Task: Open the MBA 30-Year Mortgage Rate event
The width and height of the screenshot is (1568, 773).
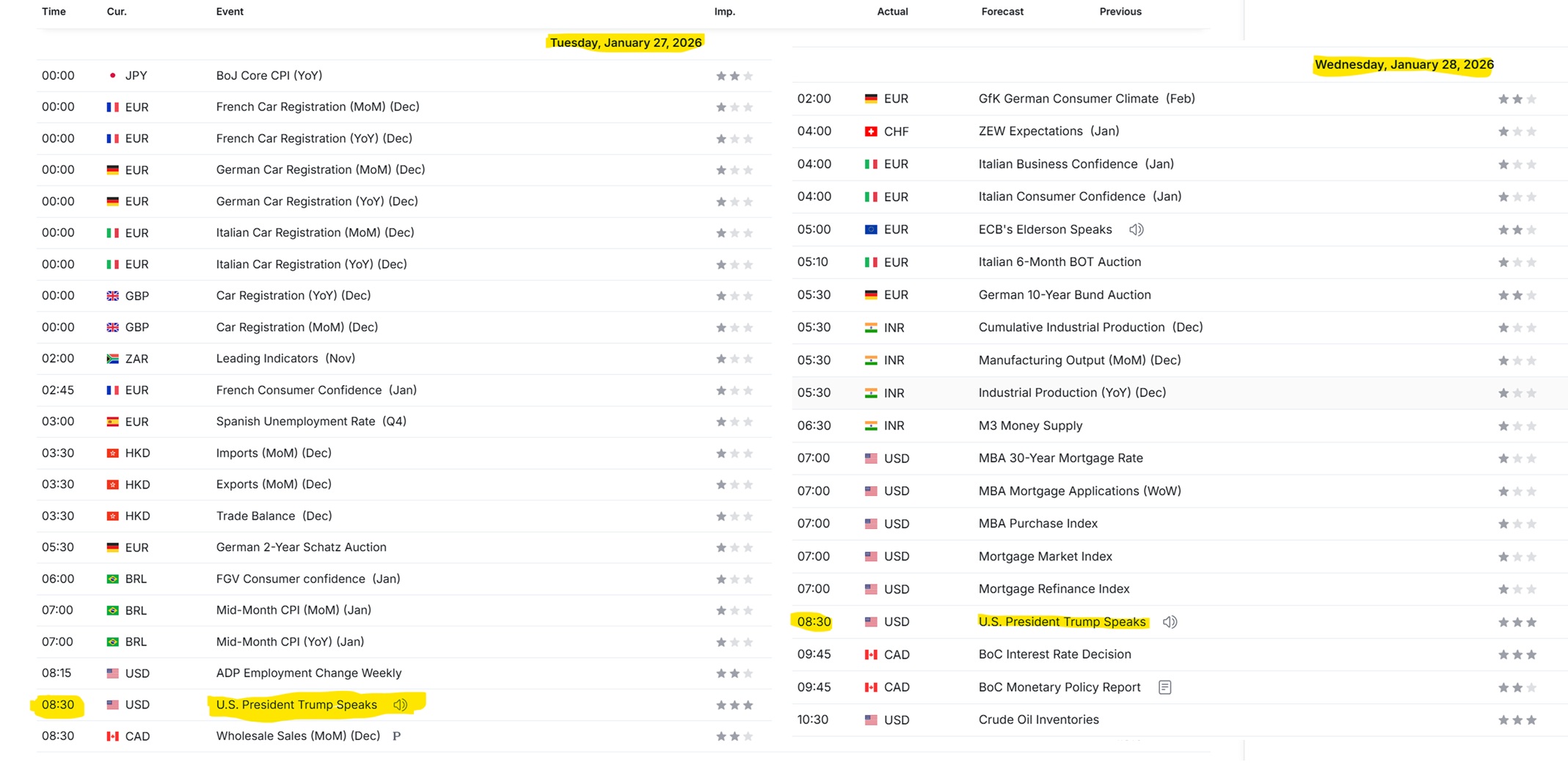Action: click(1061, 458)
